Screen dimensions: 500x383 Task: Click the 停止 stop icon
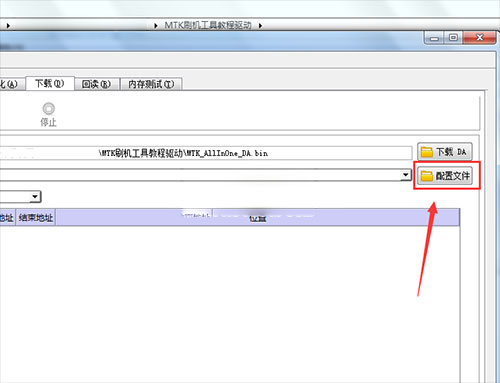[49, 109]
